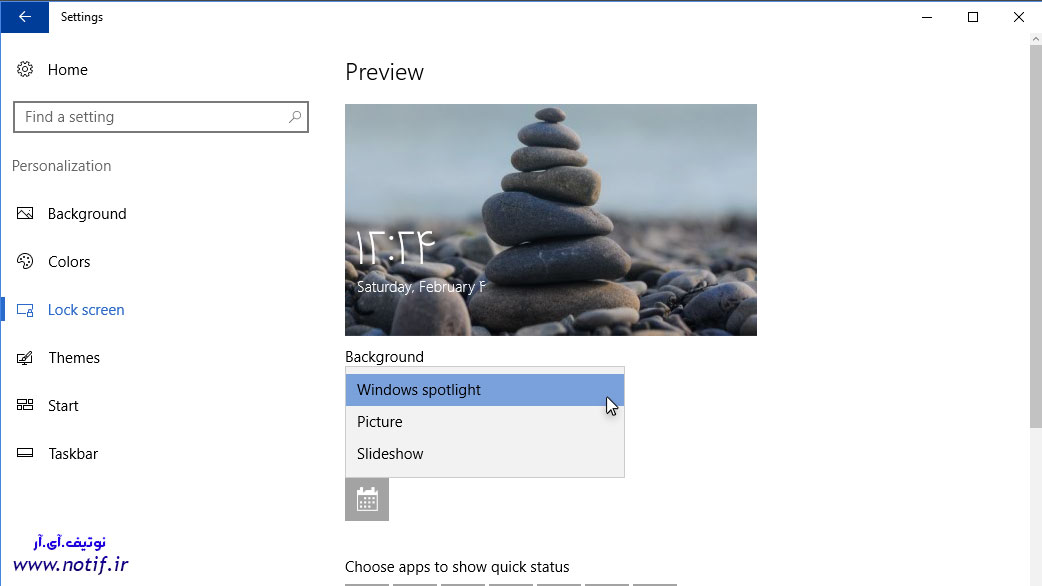Click the back arrow in Settings title bar
This screenshot has height=586, width=1042.
(24, 17)
